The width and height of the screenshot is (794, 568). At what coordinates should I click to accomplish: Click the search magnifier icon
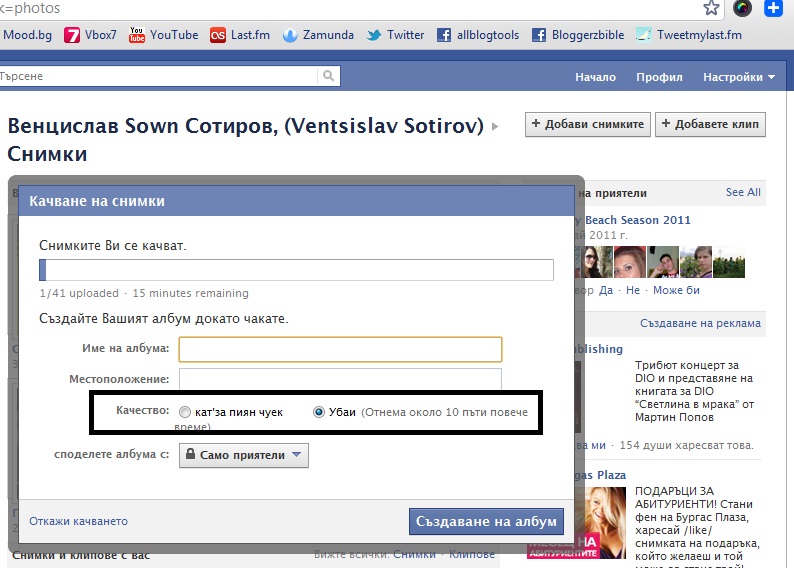click(x=329, y=76)
